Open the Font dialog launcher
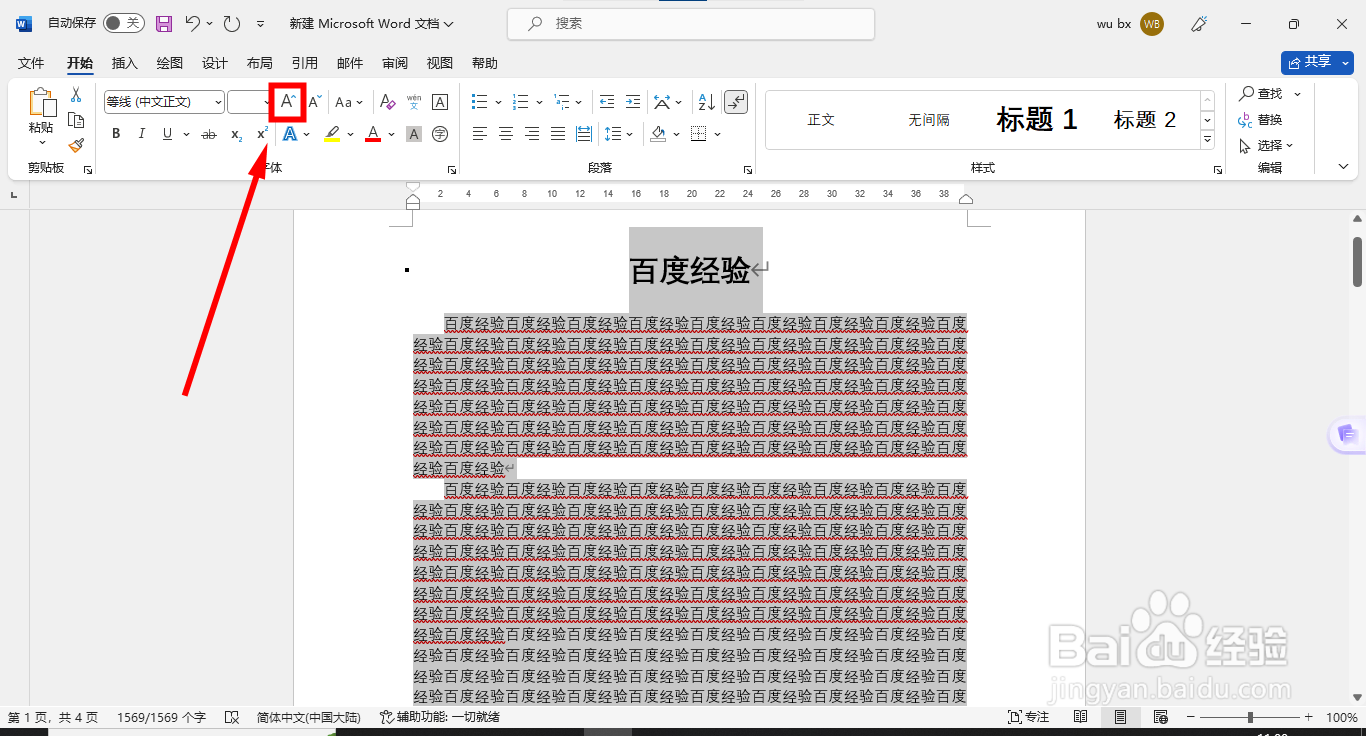This screenshot has height=736, width=1366. tap(452, 170)
